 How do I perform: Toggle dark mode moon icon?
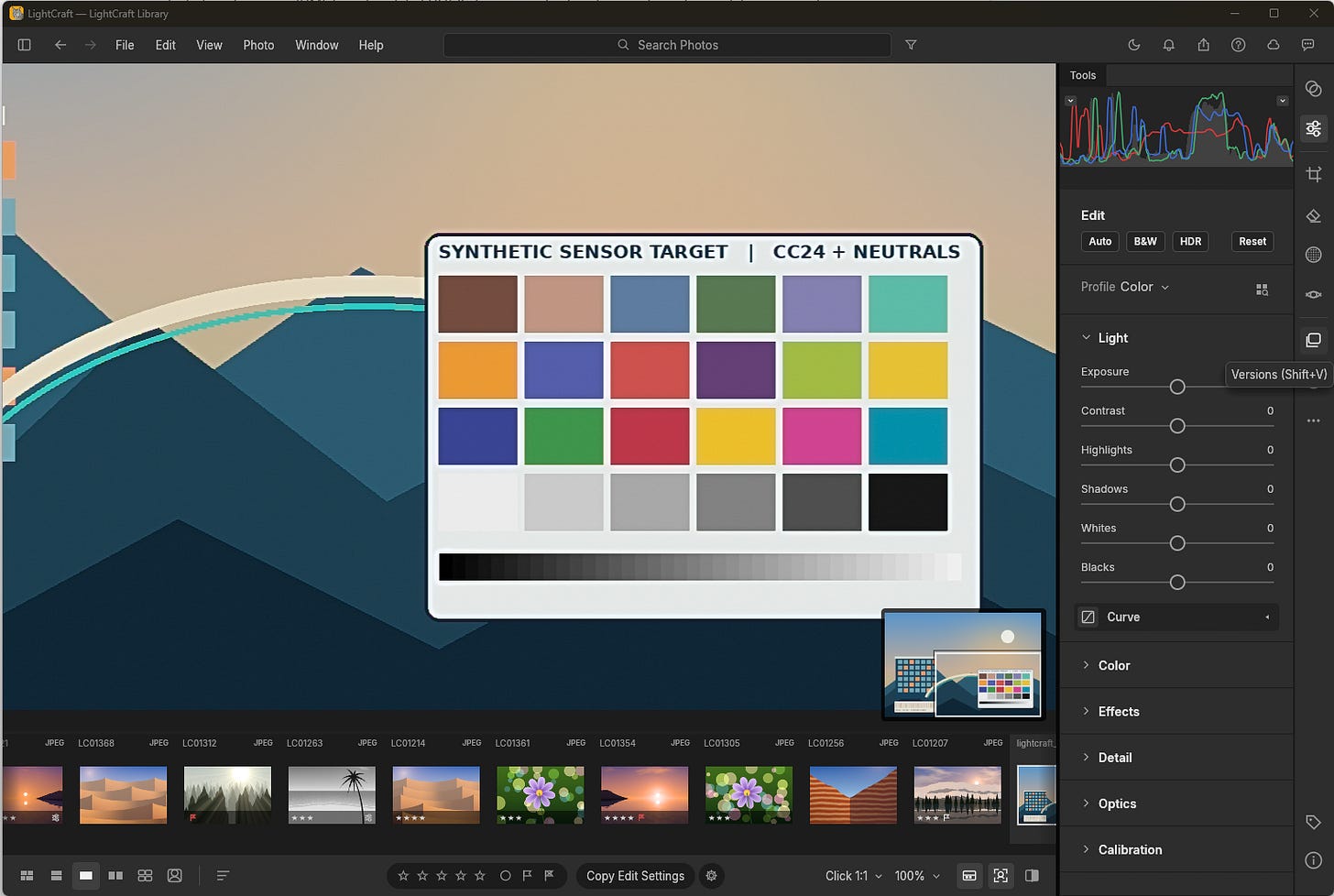tap(1133, 45)
